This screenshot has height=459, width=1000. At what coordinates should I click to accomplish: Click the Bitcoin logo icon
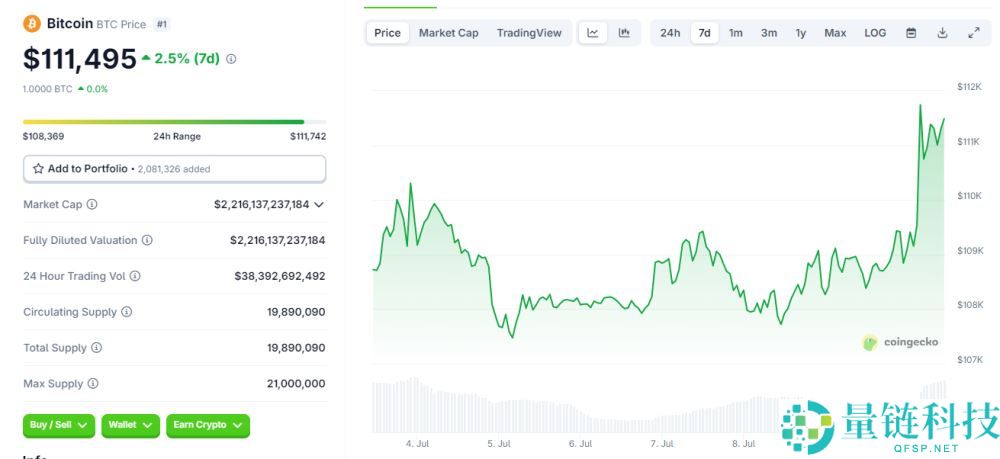(32, 23)
